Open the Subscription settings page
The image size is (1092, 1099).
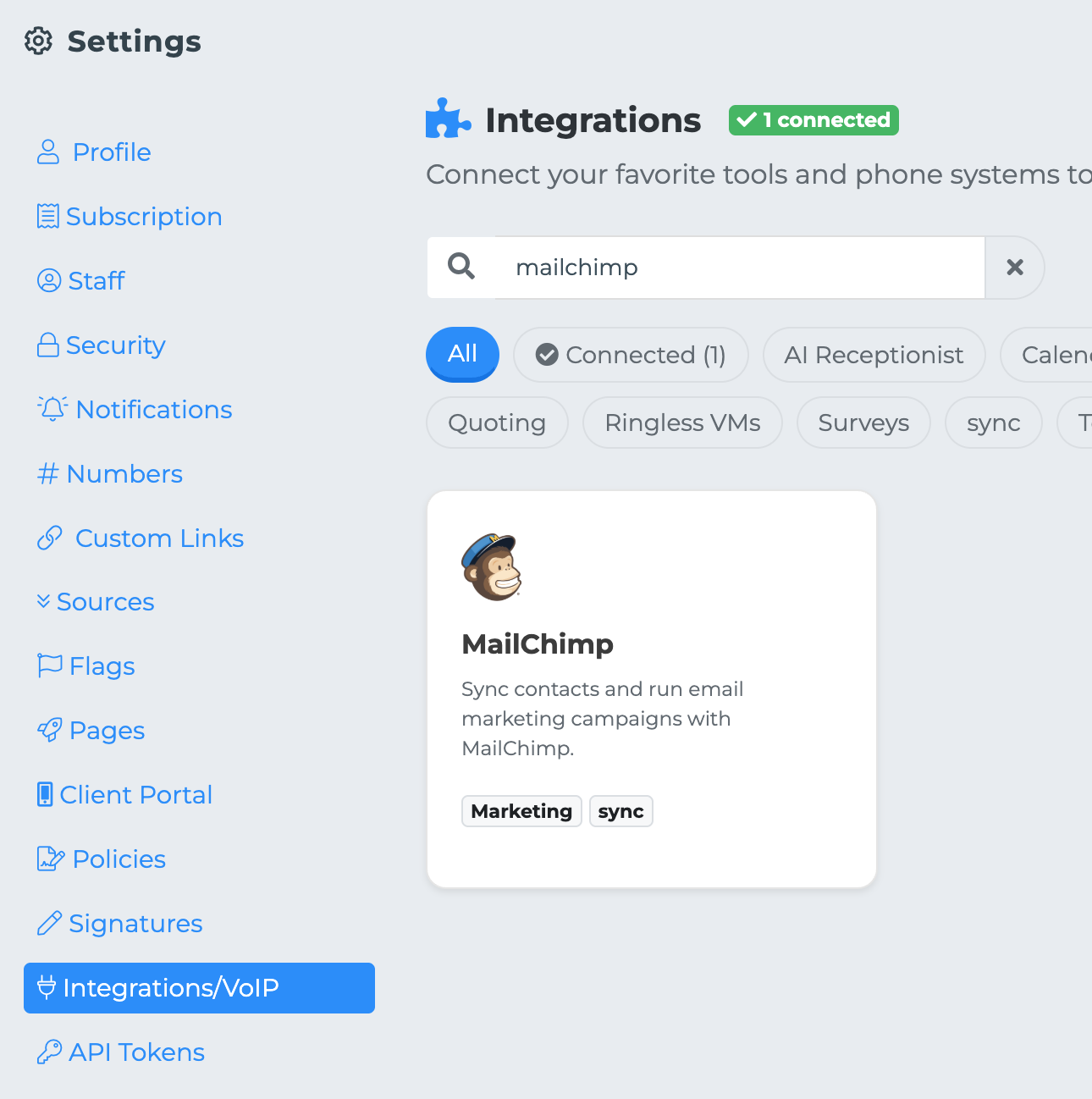click(143, 217)
